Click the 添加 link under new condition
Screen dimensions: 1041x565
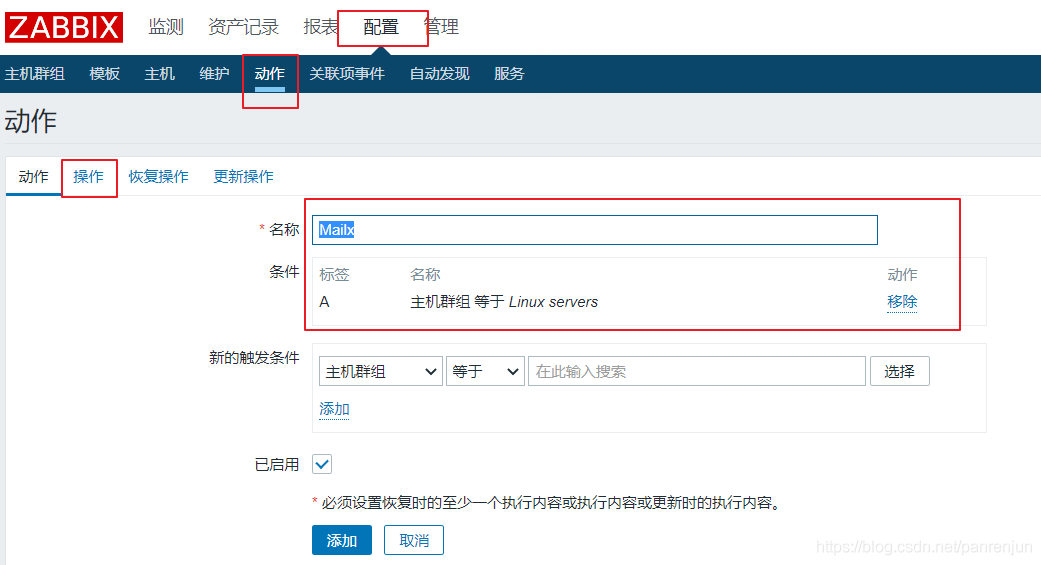coord(334,409)
